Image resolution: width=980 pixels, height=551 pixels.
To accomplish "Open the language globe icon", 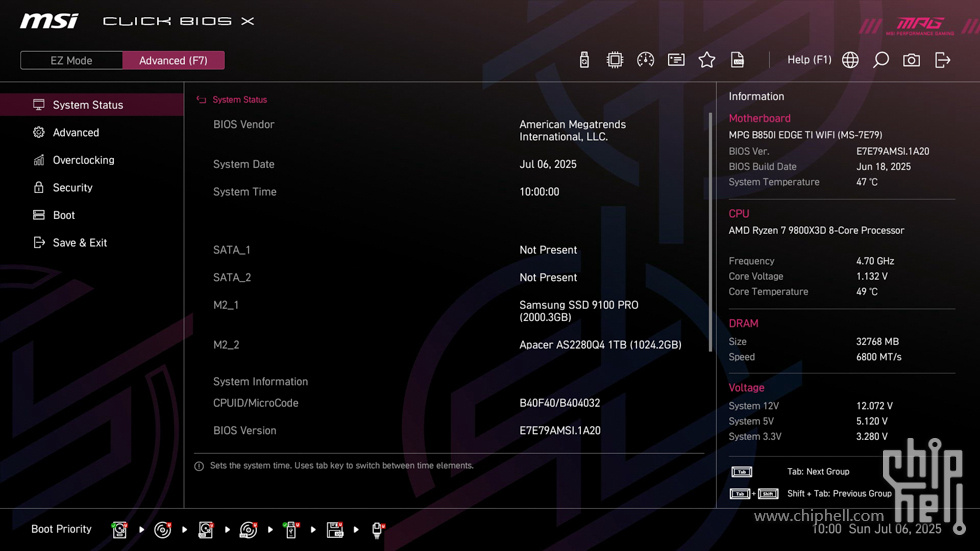I will (850, 60).
